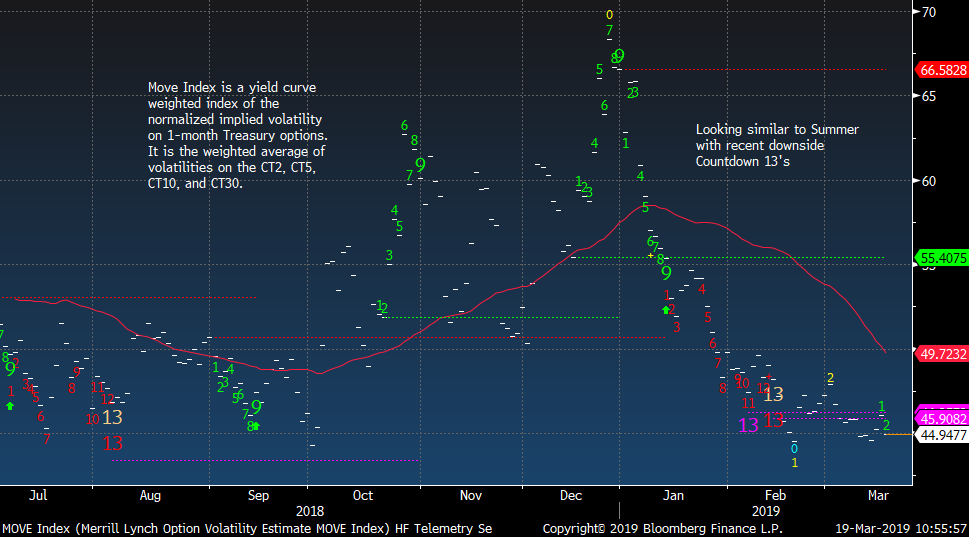This screenshot has height=537, width=969.
Task: Select the Jul label on the time axis
Action: tap(38, 495)
